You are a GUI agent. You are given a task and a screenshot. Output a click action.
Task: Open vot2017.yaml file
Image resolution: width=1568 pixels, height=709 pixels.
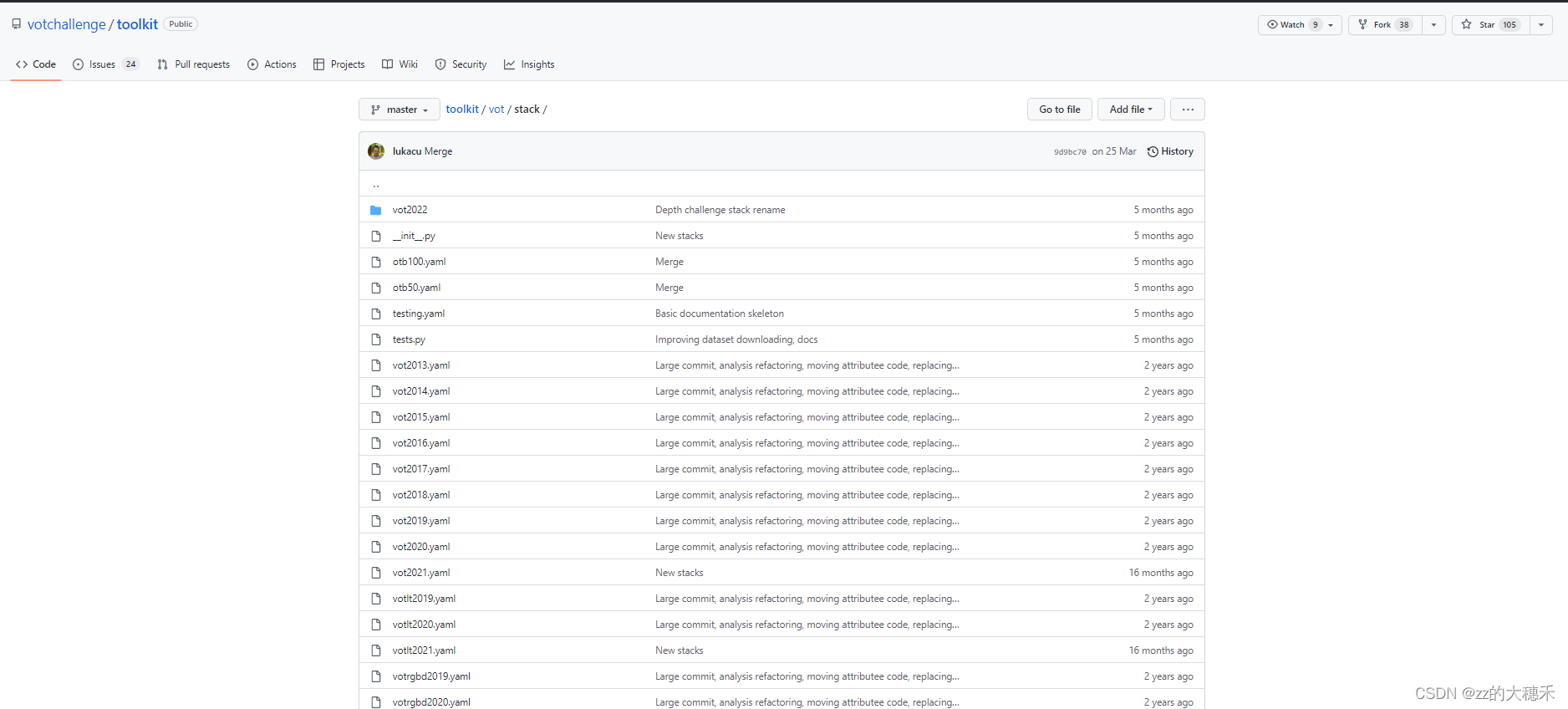point(421,469)
